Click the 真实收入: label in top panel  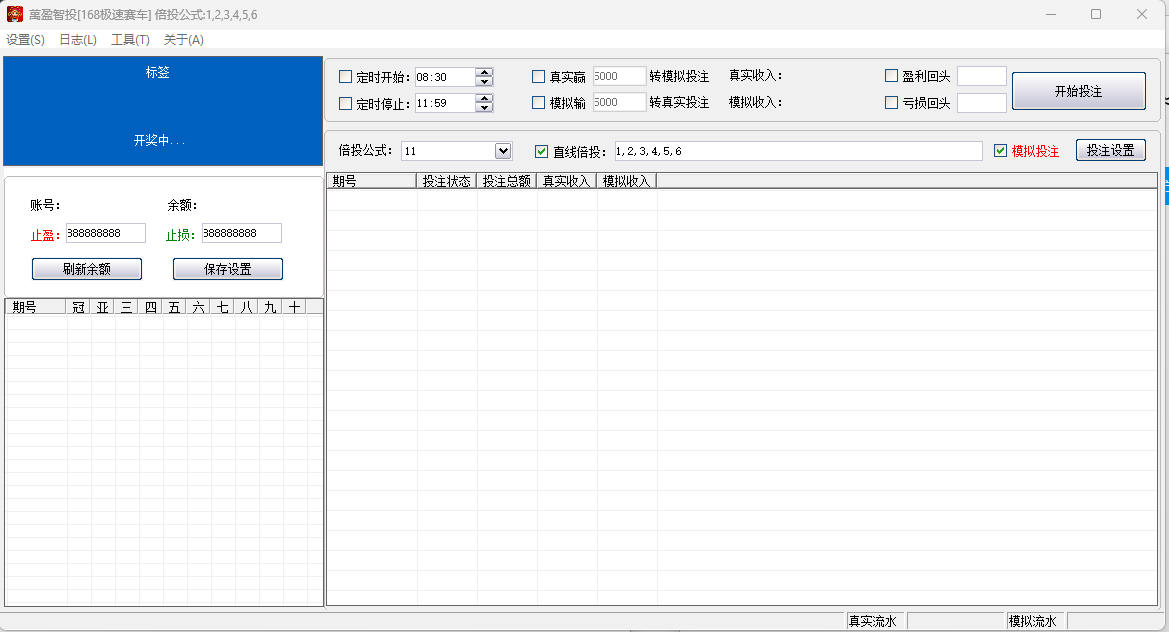(x=755, y=75)
